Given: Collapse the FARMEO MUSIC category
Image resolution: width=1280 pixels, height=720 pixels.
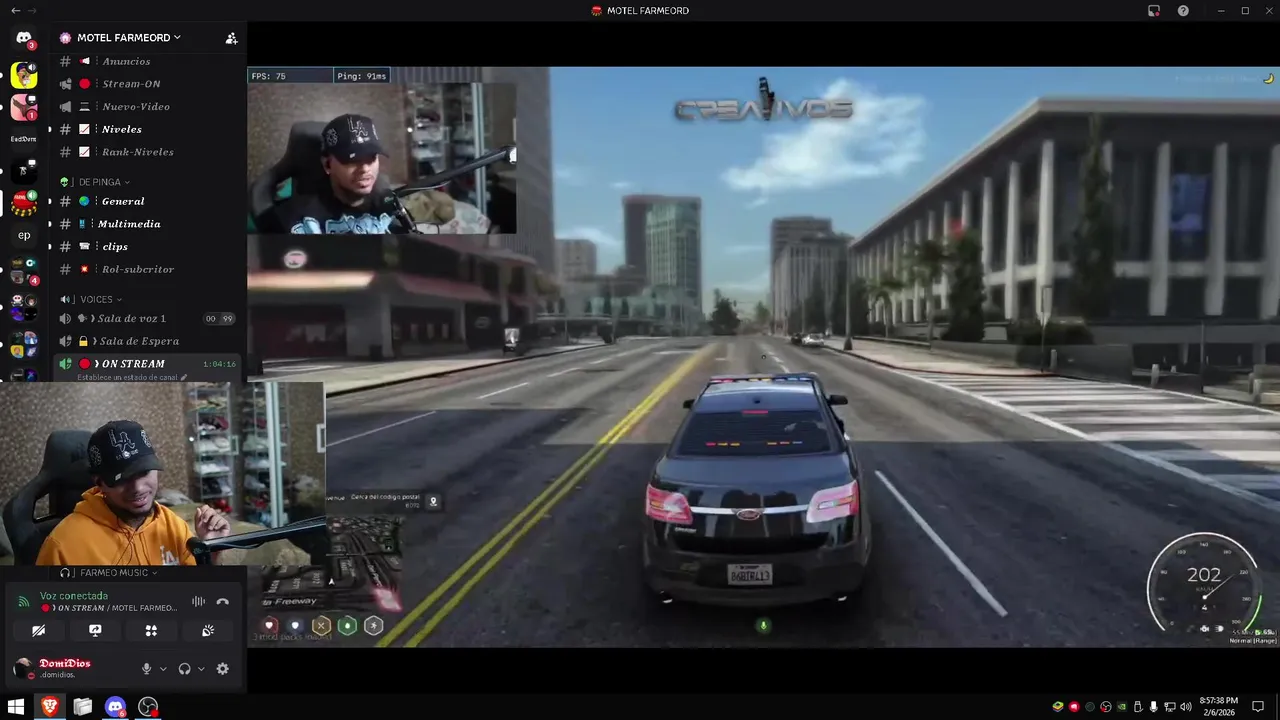Looking at the screenshot, I should [x=109, y=573].
